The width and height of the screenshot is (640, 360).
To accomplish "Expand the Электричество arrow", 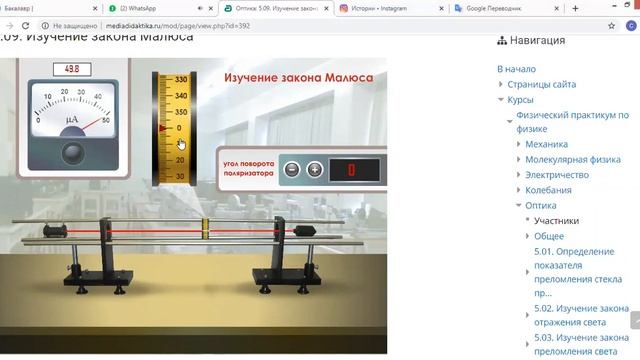I will click(518, 174).
